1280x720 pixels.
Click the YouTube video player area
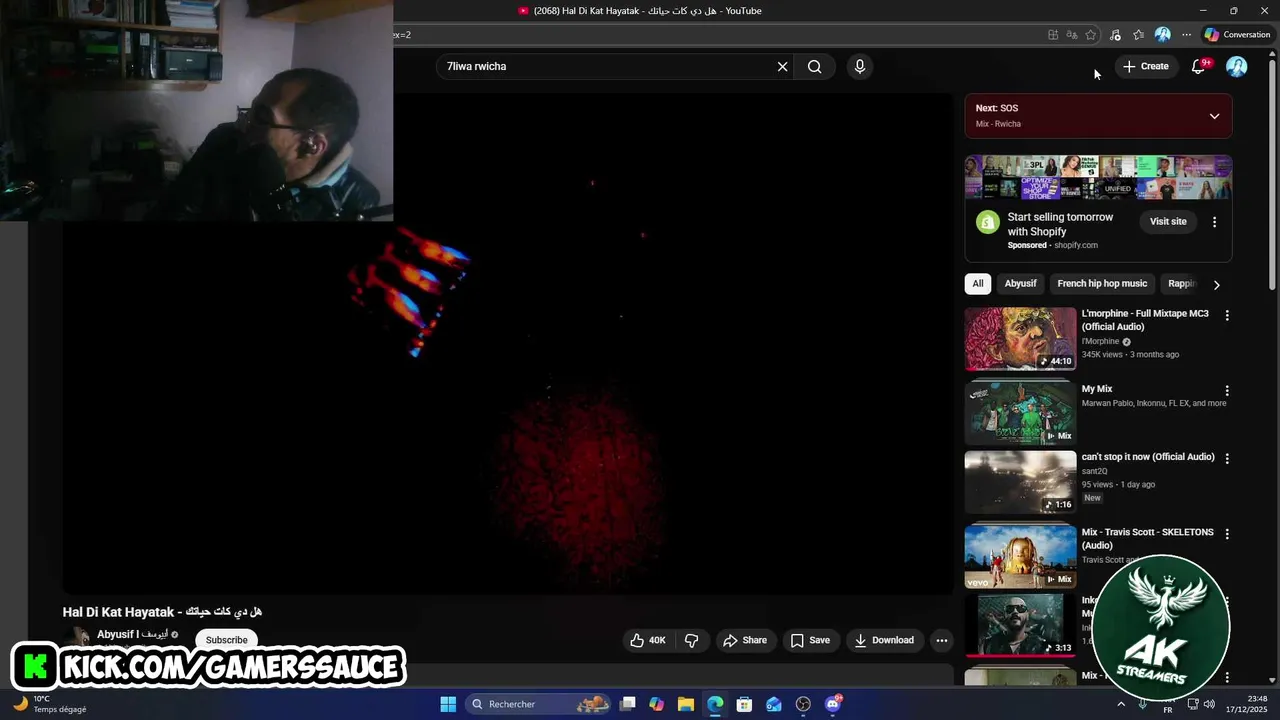pos(507,343)
